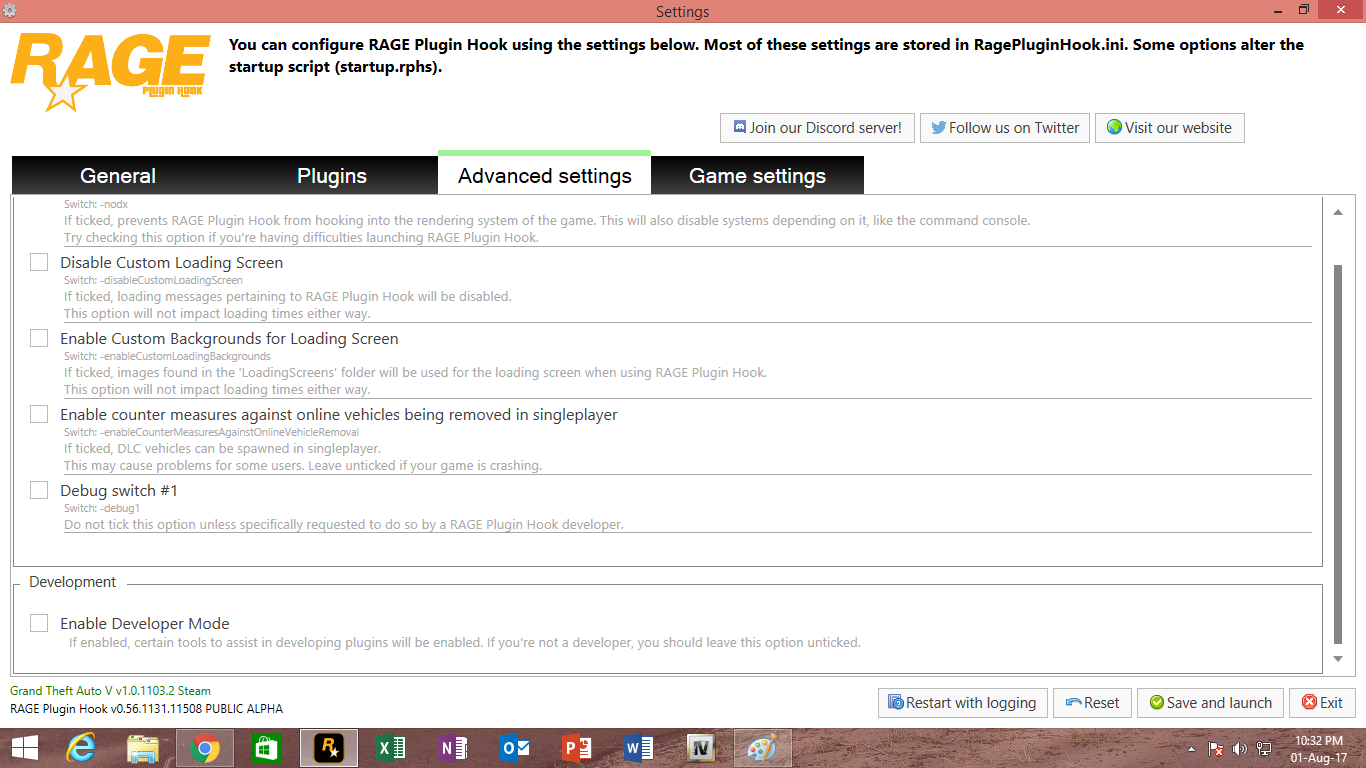Viewport: 1366px width, 768px height.
Task: Click the Reset button
Action: pos(1092,703)
